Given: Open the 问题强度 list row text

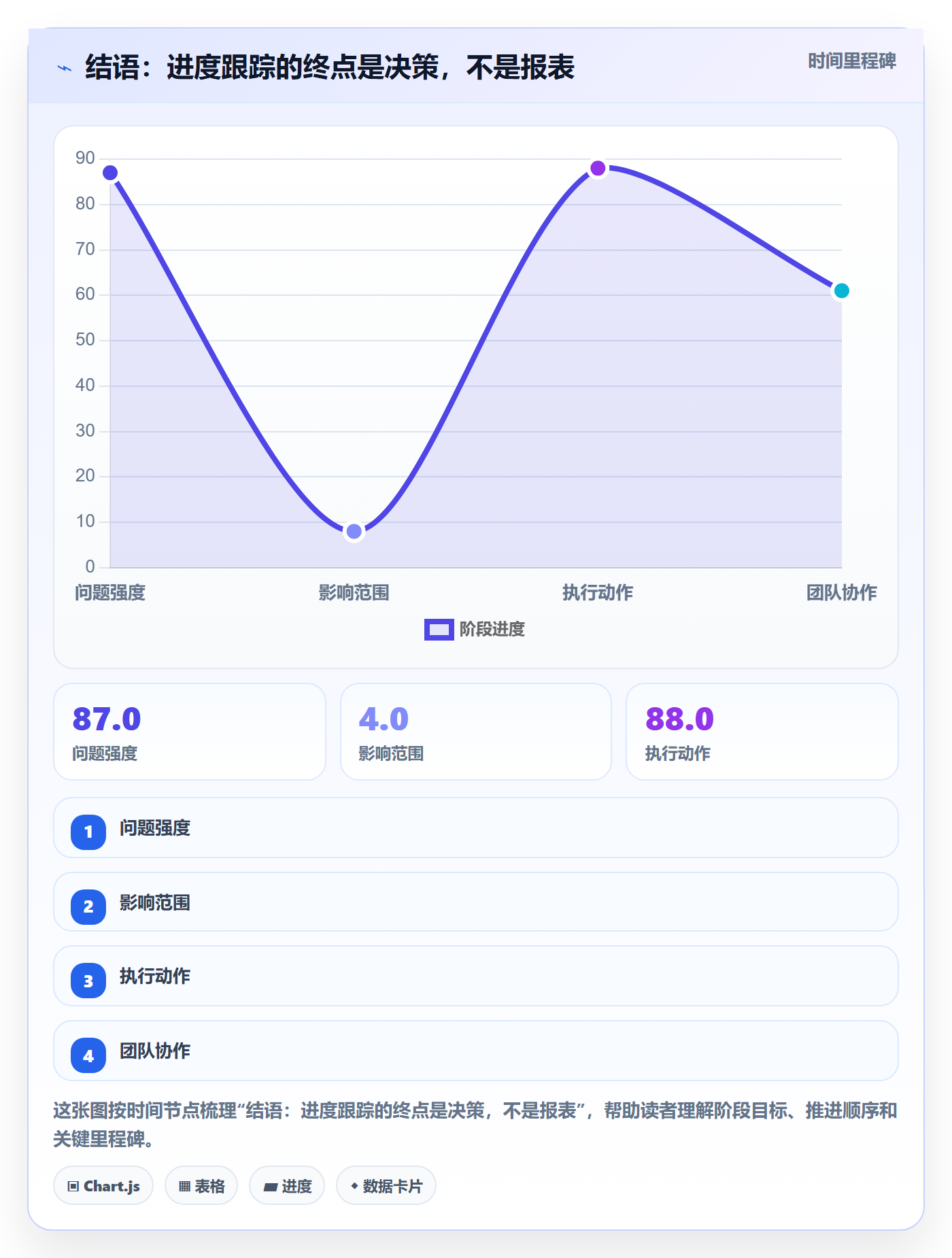Looking at the screenshot, I should (x=155, y=828).
